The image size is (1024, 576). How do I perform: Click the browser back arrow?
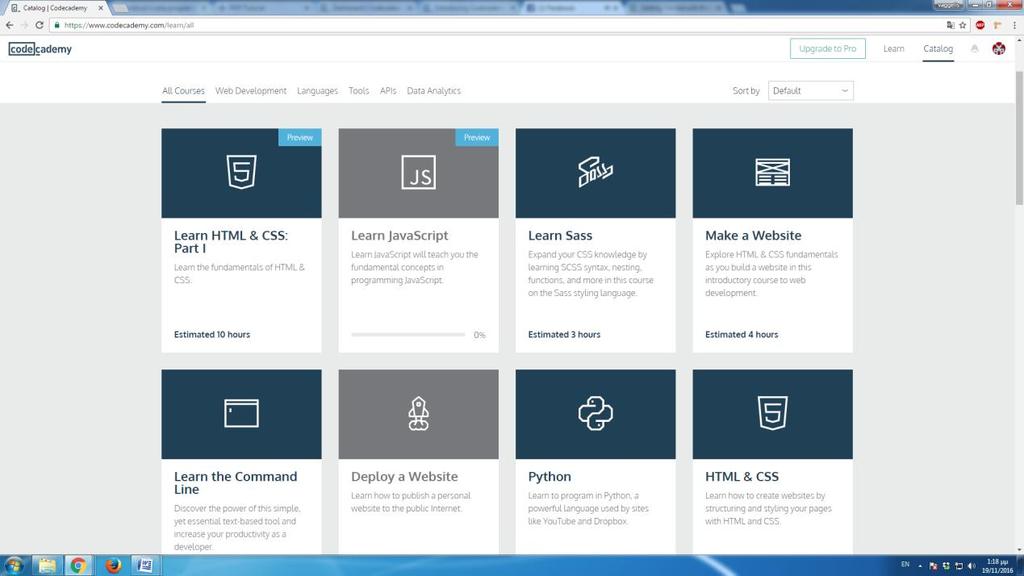9,25
